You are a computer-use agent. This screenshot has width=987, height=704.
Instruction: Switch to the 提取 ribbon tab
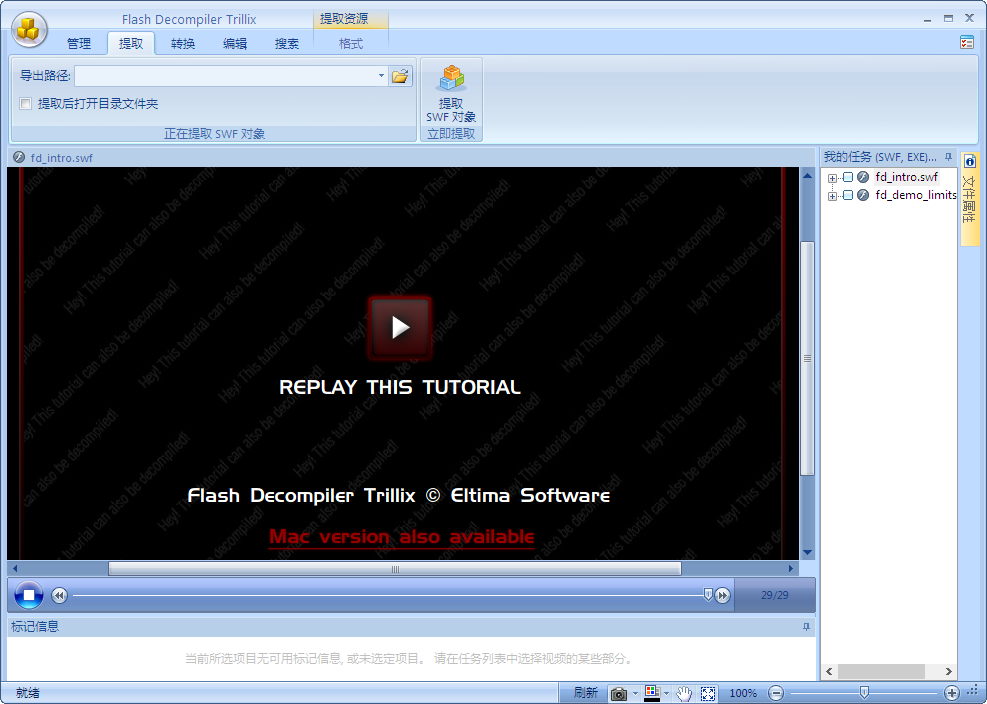(131, 43)
